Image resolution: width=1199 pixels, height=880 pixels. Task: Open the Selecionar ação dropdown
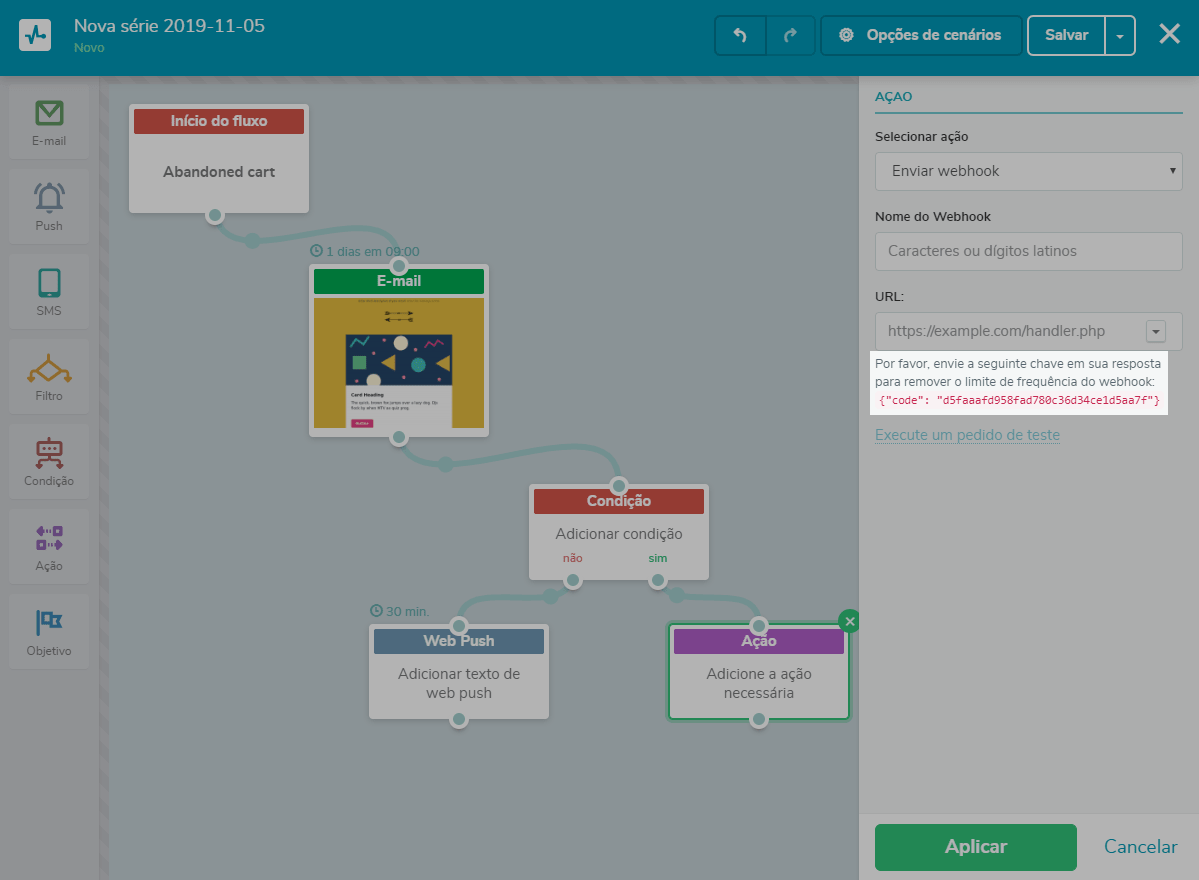click(1028, 171)
